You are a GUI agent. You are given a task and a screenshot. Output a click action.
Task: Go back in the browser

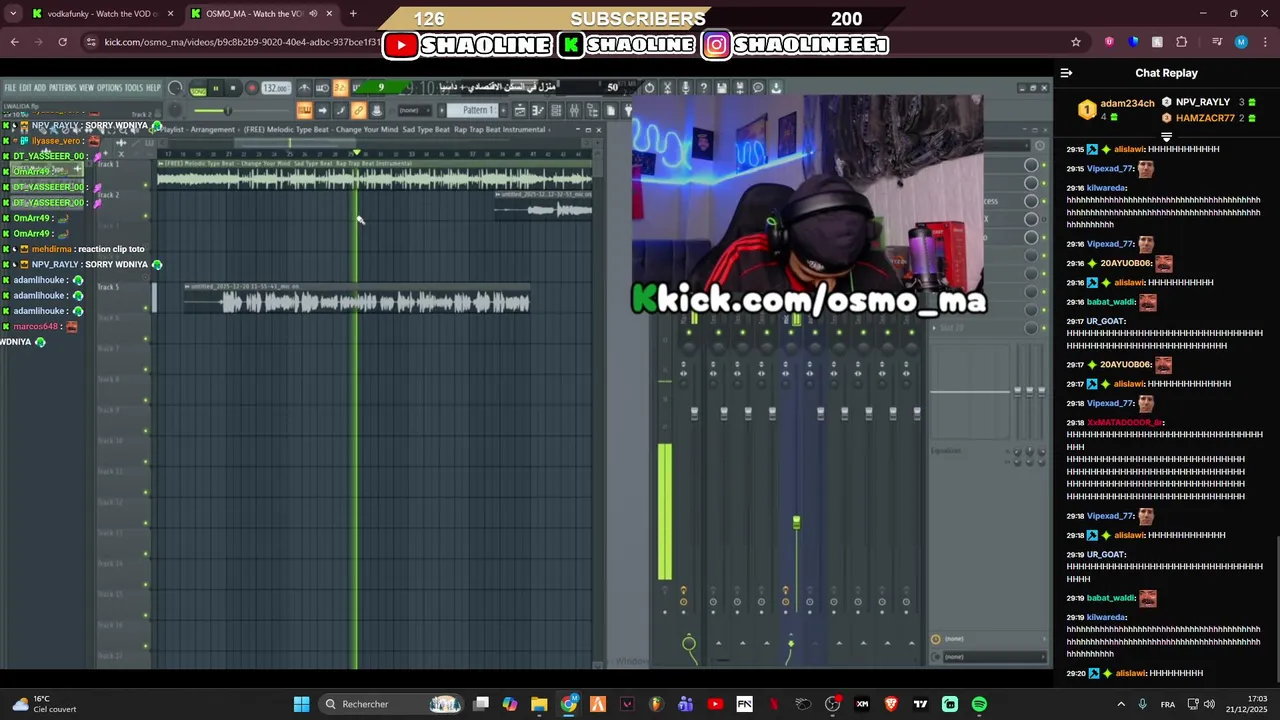coord(14,42)
